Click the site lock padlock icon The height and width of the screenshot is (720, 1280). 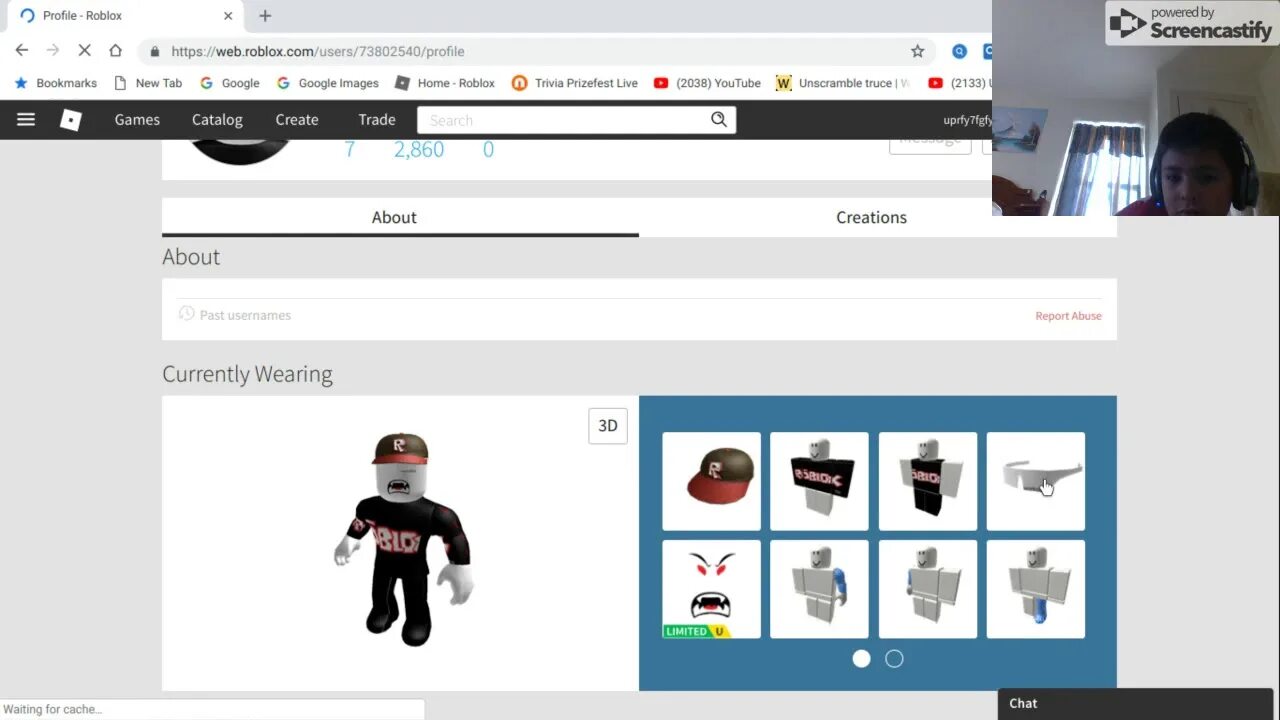(154, 51)
